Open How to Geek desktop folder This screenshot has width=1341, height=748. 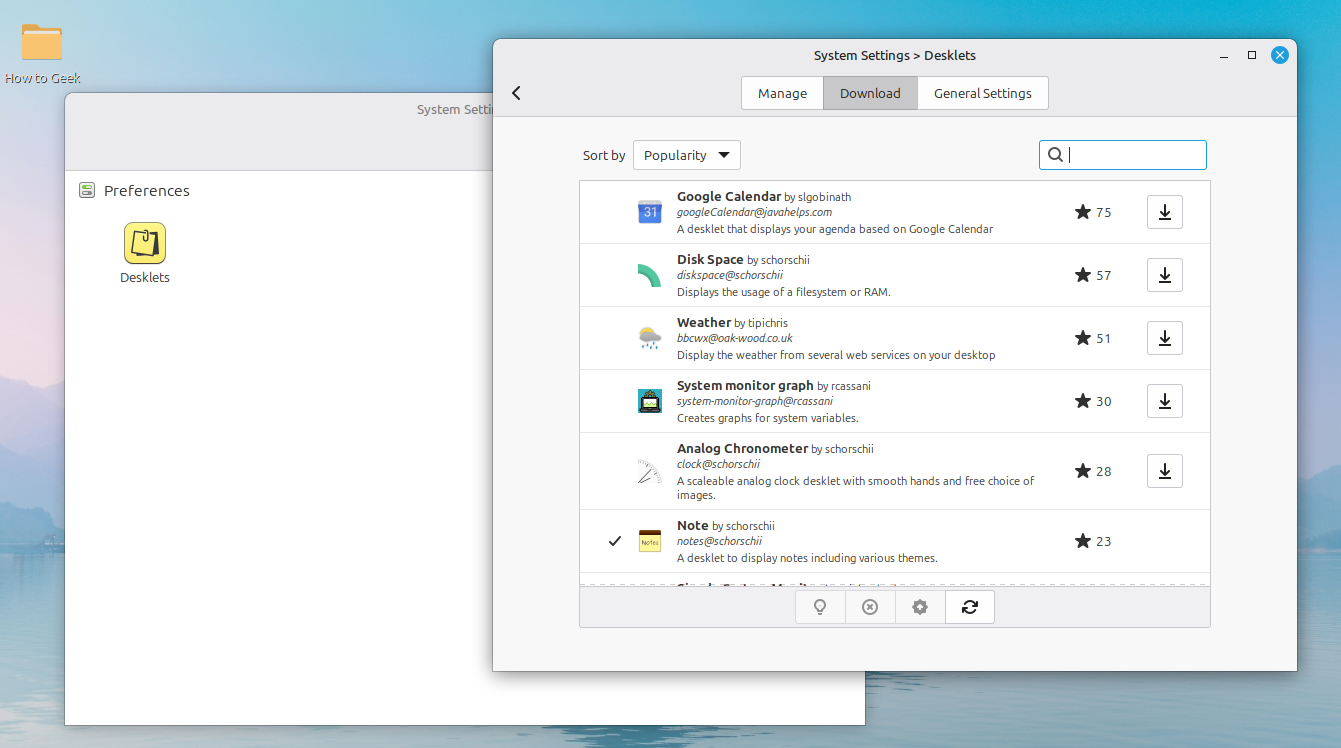coord(42,54)
